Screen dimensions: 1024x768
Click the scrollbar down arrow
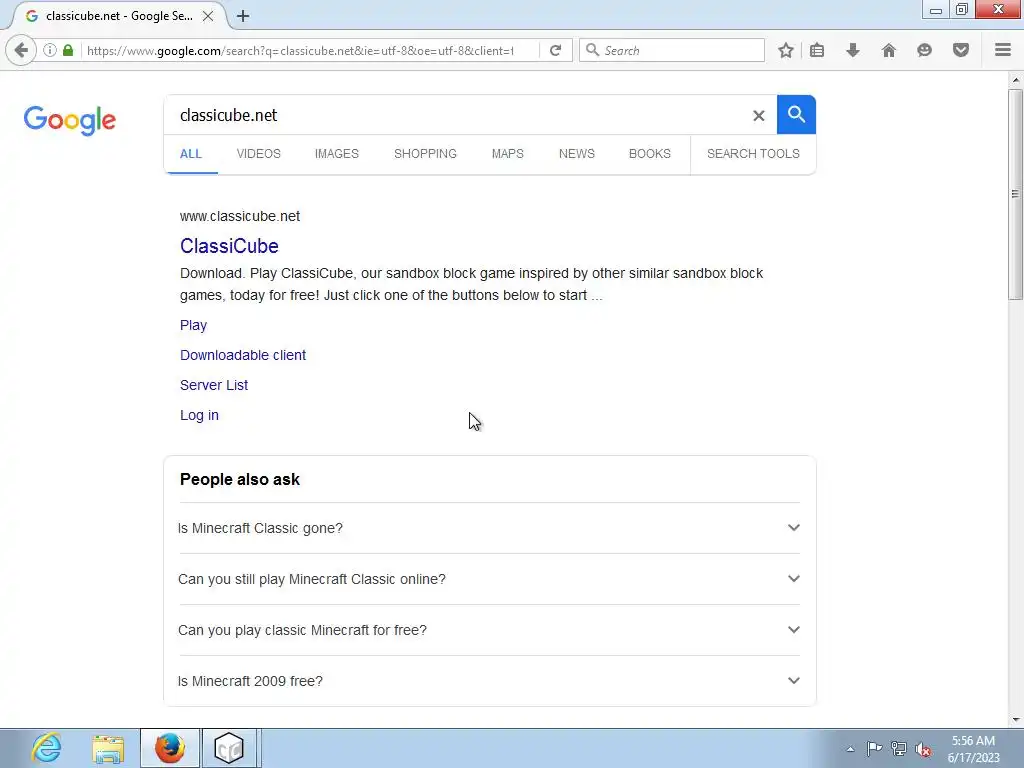[x=1015, y=720]
